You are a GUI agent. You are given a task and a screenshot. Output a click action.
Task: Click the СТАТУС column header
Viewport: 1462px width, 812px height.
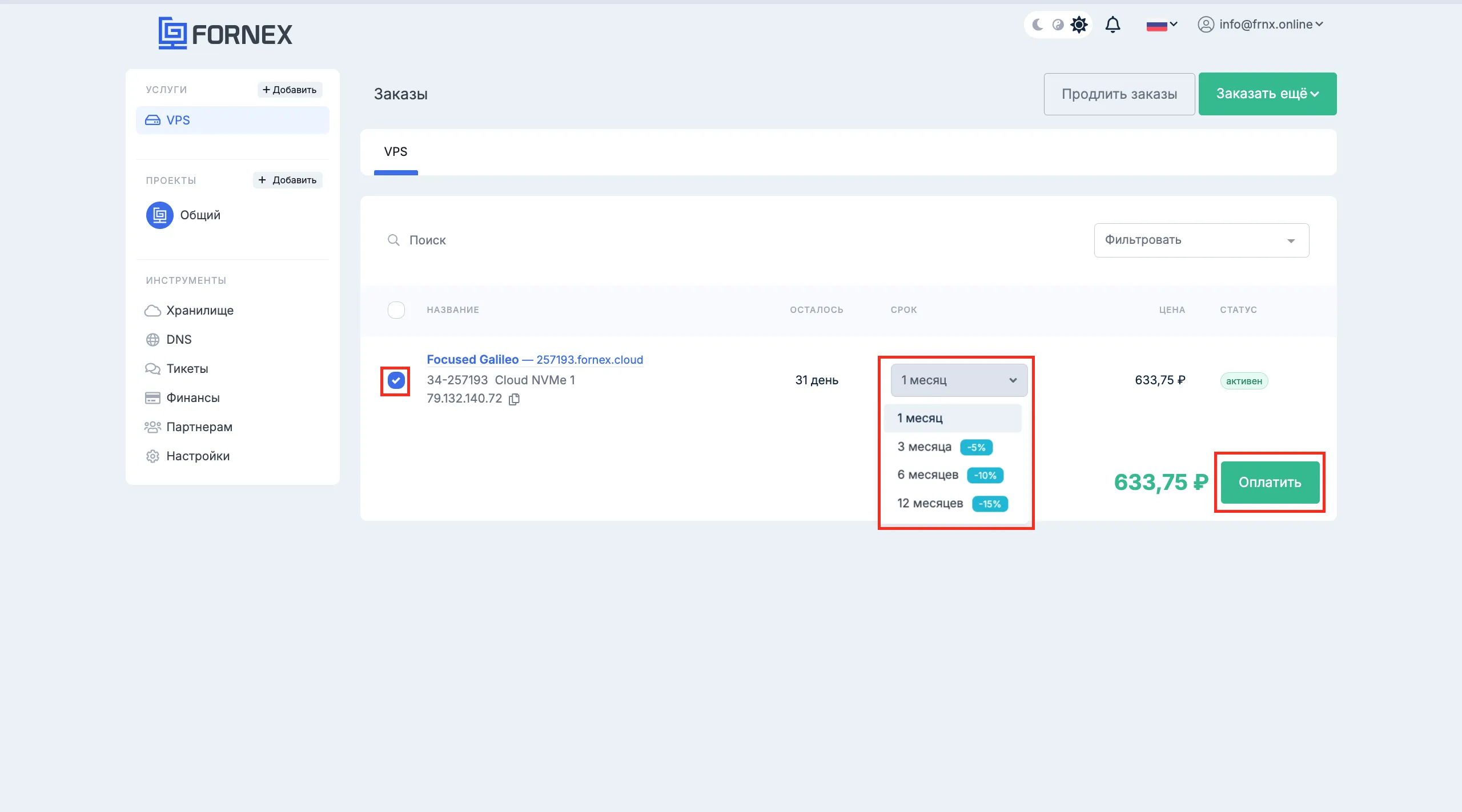coord(1238,309)
